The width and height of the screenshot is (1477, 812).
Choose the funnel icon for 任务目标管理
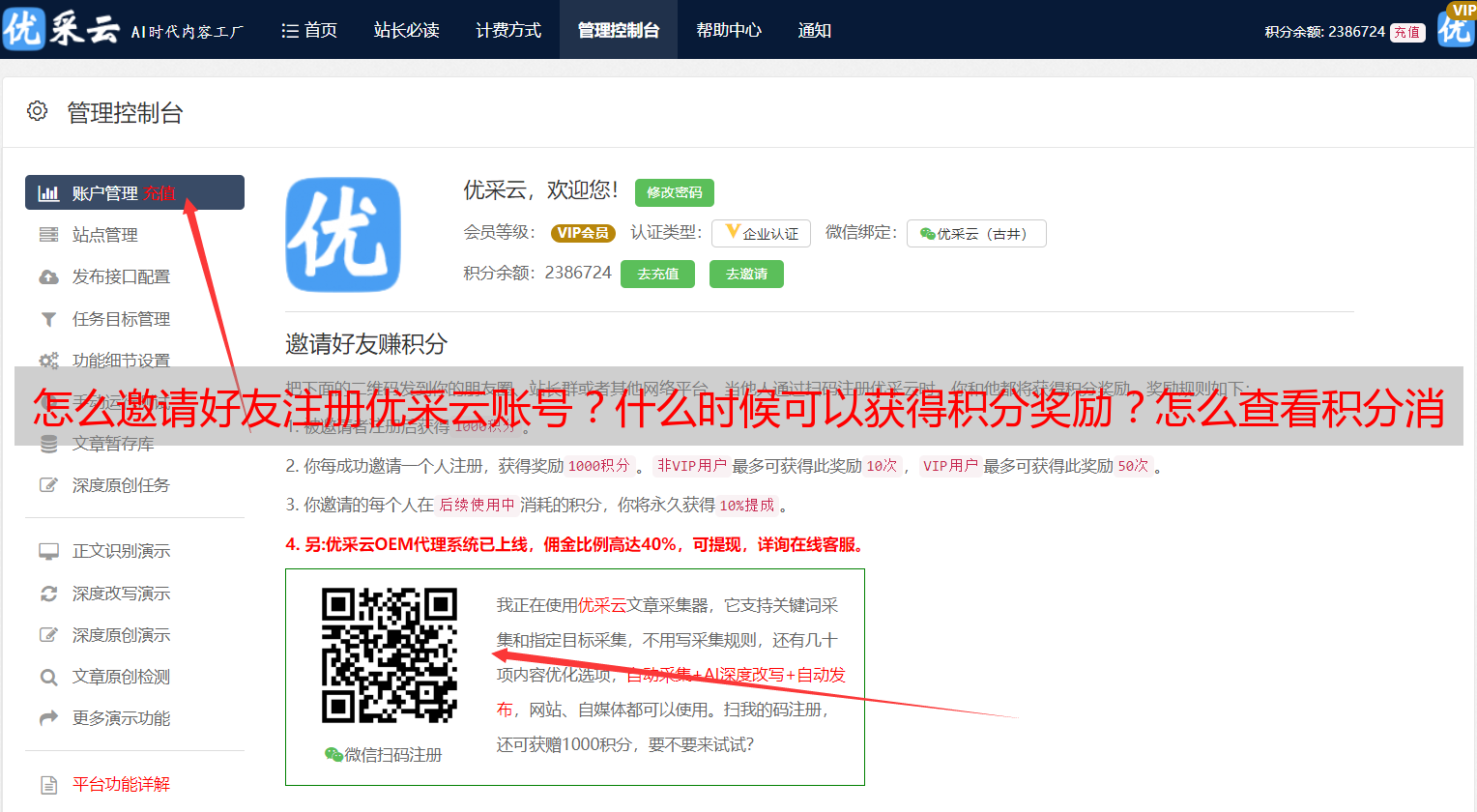coord(48,319)
